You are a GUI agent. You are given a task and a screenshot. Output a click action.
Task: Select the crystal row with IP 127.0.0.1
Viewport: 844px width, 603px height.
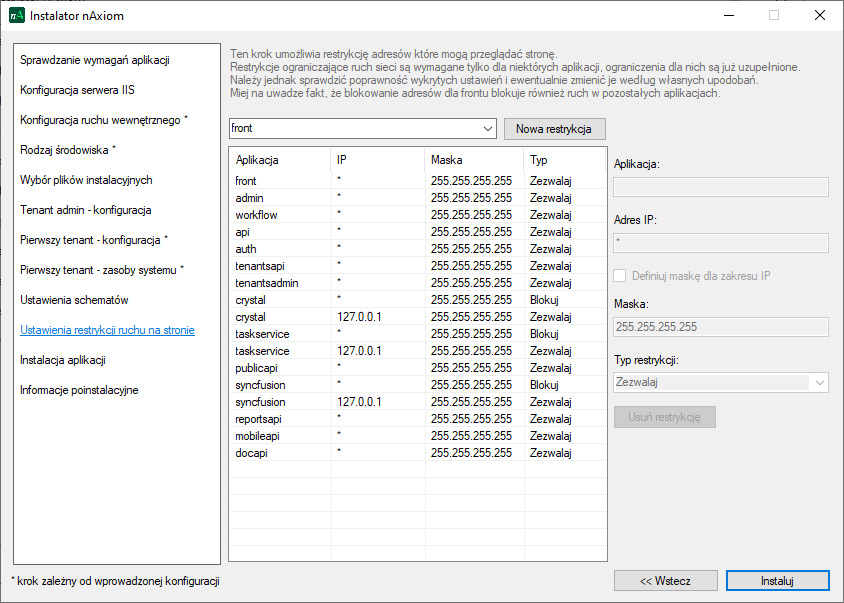pyautogui.click(x=418, y=317)
